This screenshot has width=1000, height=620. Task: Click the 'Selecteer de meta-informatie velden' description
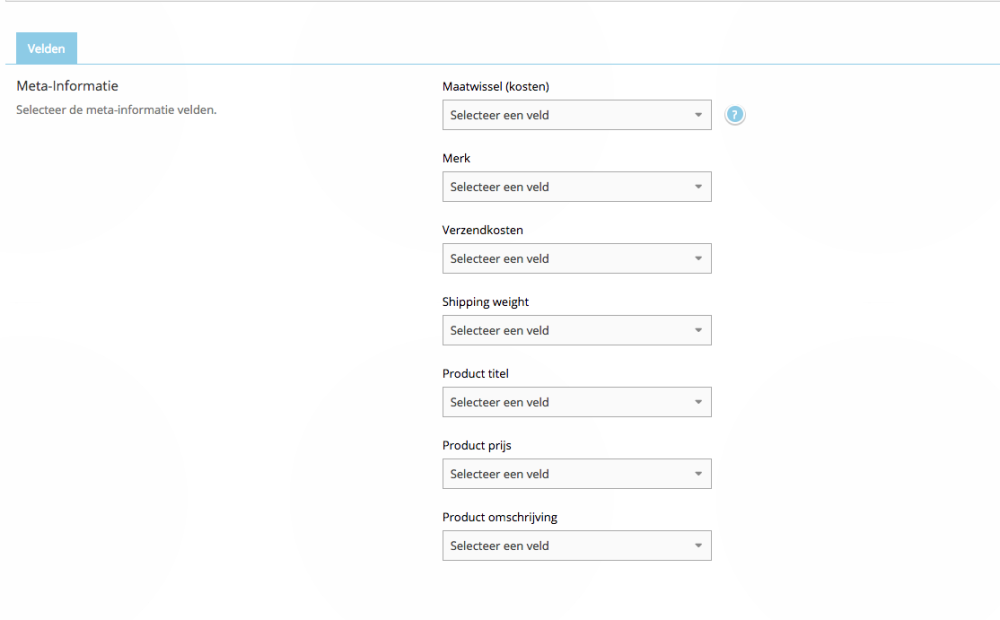click(116, 110)
